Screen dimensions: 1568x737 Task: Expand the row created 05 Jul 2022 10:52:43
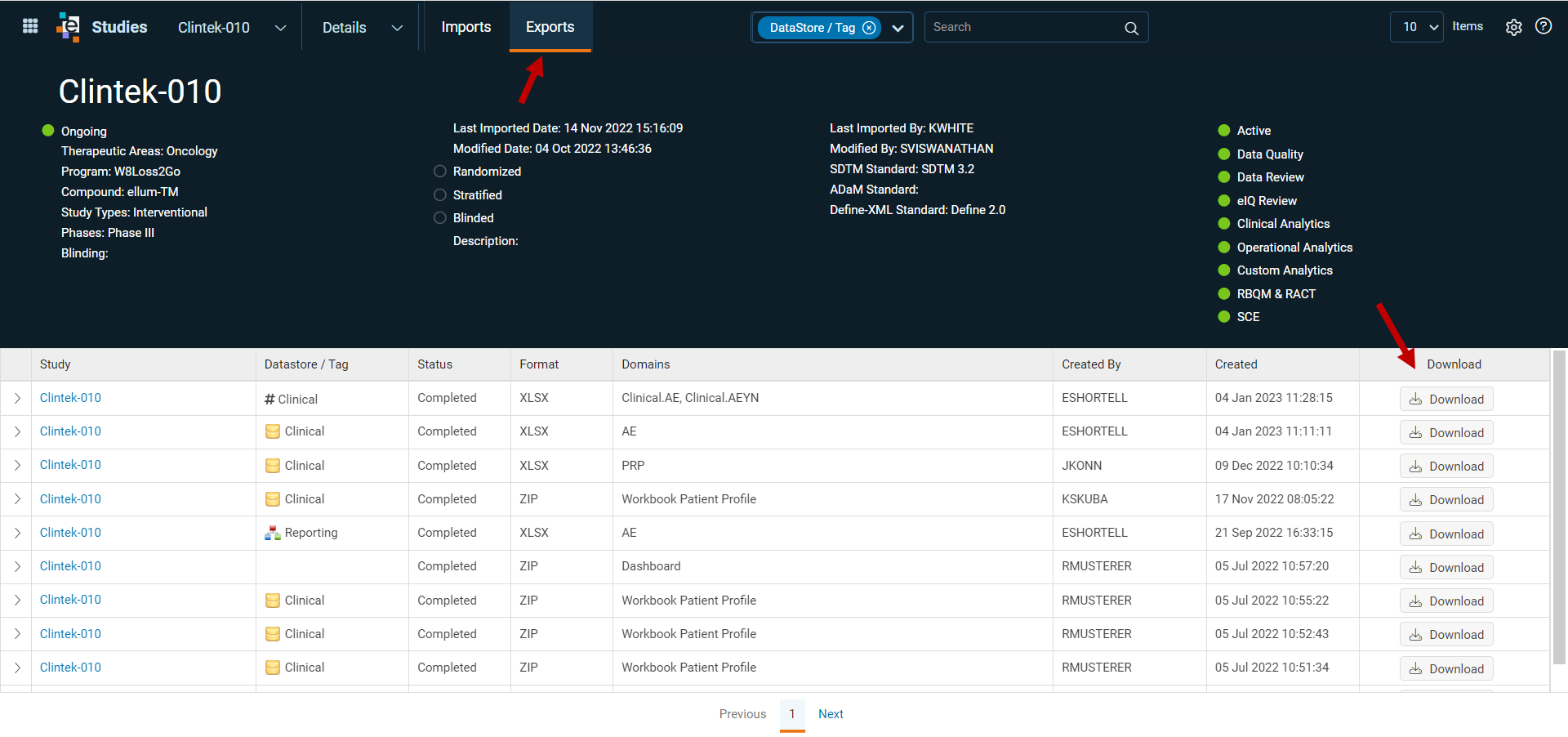(x=17, y=634)
